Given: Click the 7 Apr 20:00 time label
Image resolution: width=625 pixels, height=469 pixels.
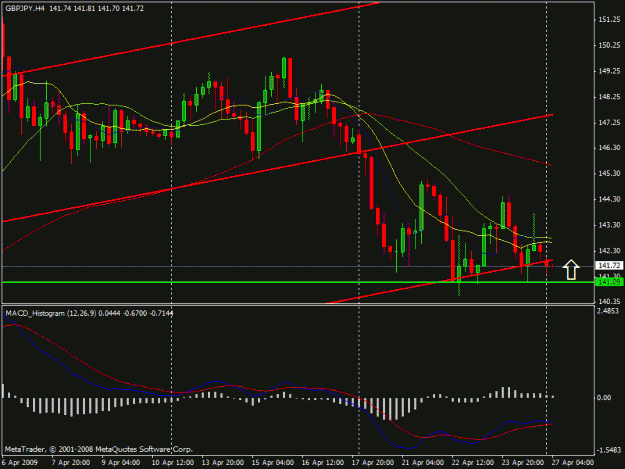Looking at the screenshot, I should tap(71, 463).
